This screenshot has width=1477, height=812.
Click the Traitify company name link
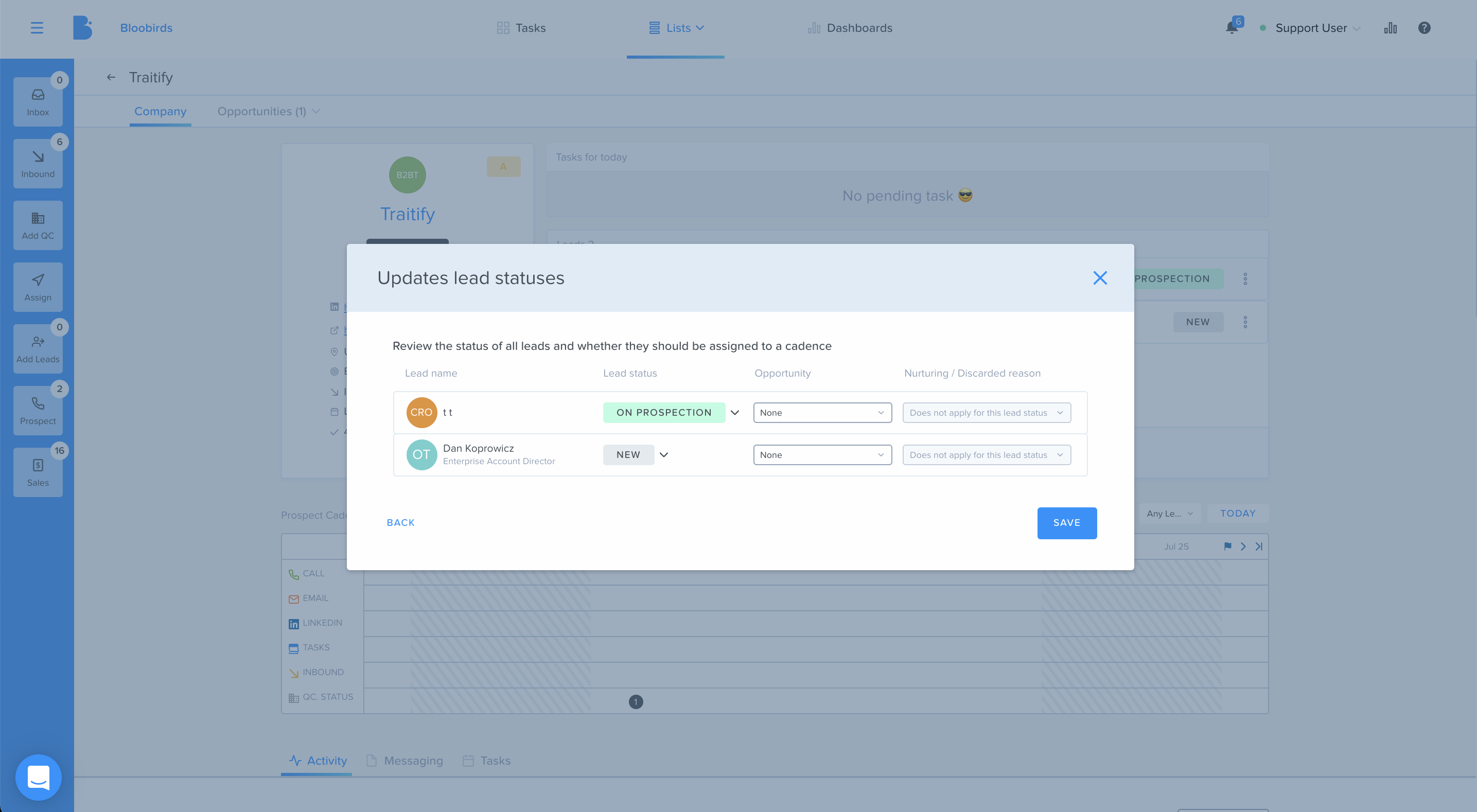click(407, 214)
